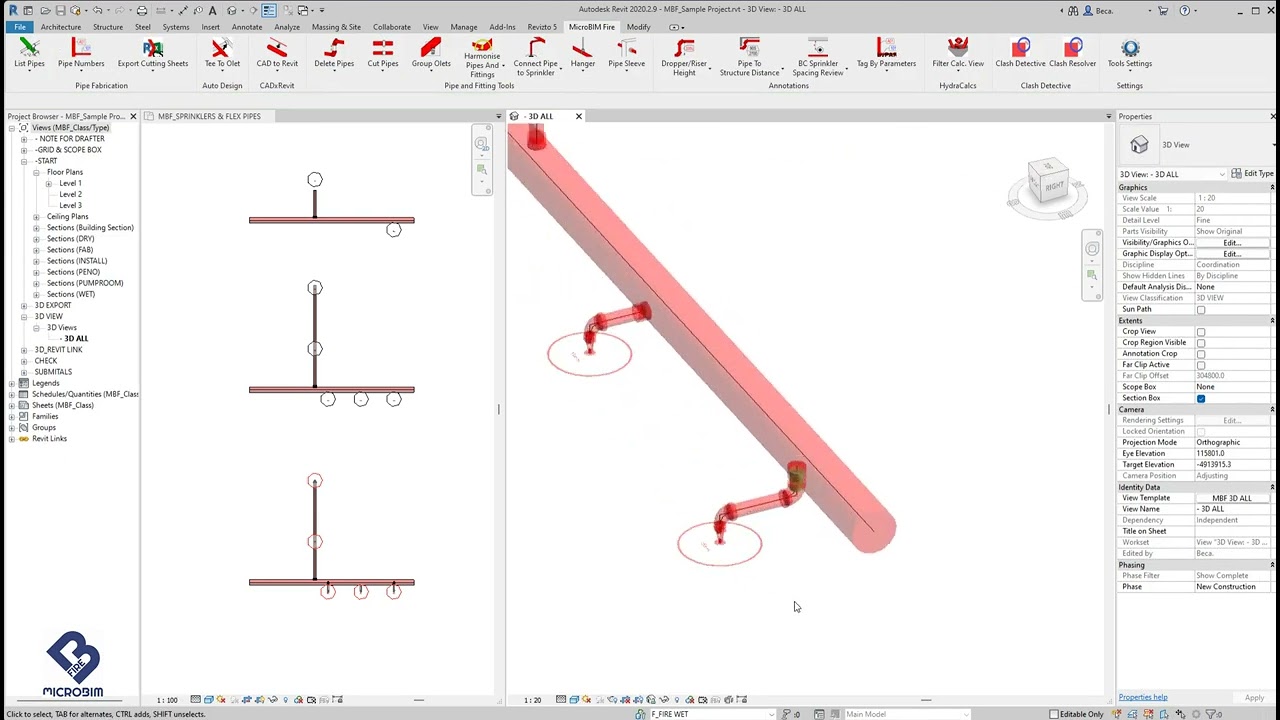The height and width of the screenshot is (720, 1280).
Task: Uncheck the Section Box property
Action: [1201, 398]
